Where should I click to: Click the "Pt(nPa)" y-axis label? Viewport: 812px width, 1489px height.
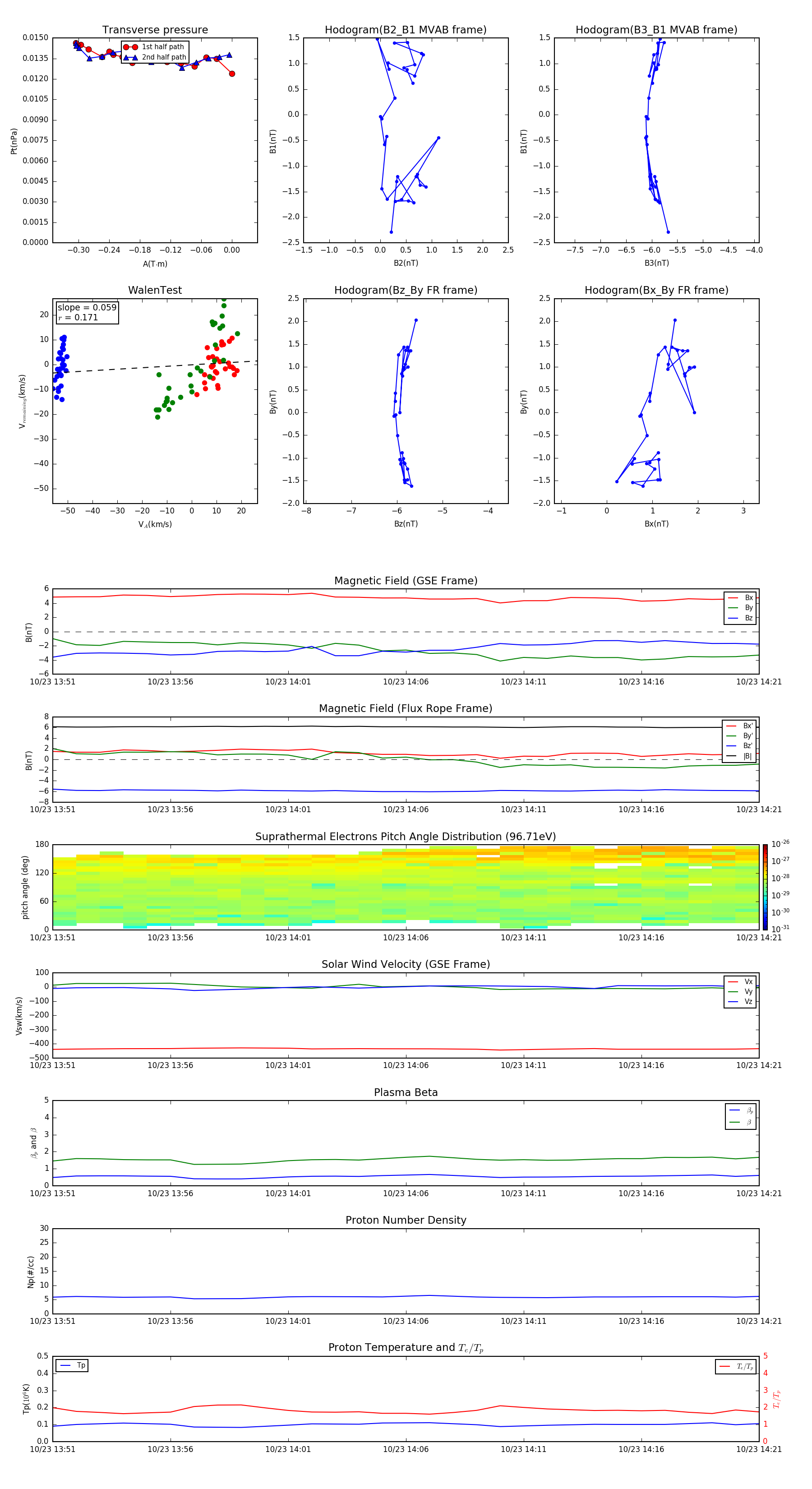click(14, 141)
